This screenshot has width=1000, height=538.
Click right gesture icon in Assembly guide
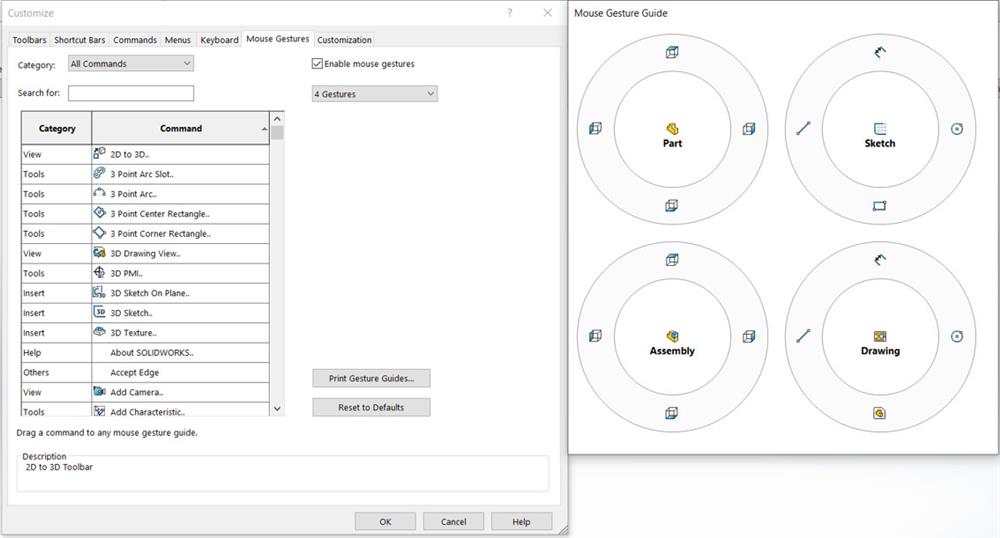coord(749,336)
